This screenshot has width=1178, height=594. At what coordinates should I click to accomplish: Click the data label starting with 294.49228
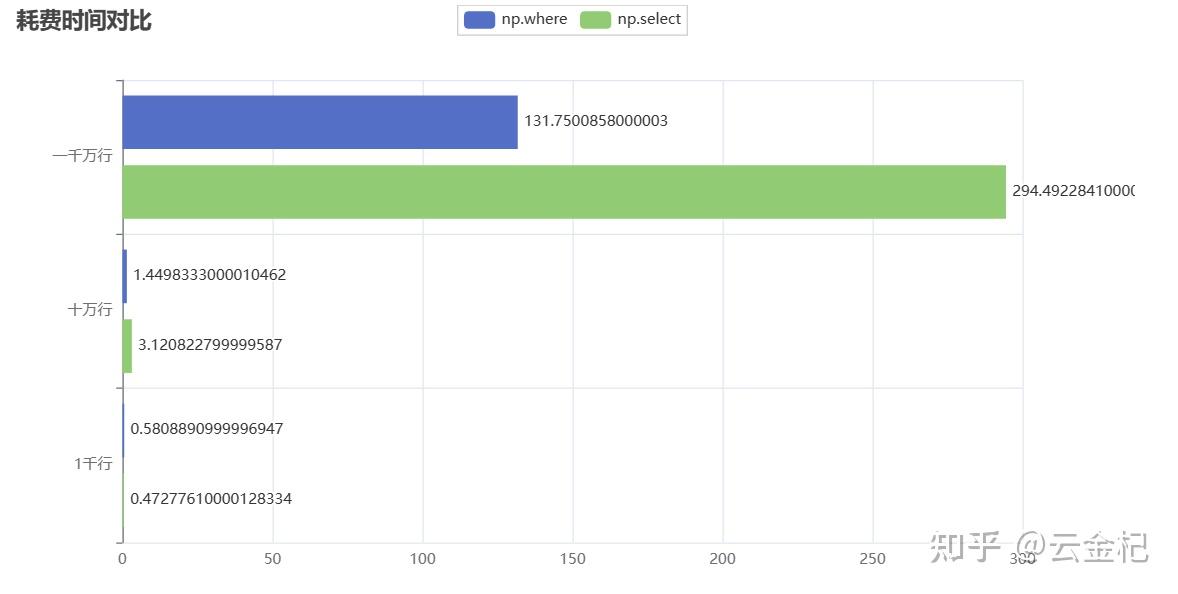[x=1072, y=190]
